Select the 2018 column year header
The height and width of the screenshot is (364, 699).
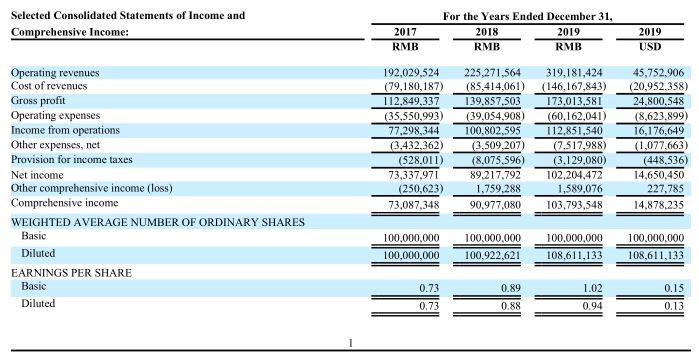pos(486,32)
